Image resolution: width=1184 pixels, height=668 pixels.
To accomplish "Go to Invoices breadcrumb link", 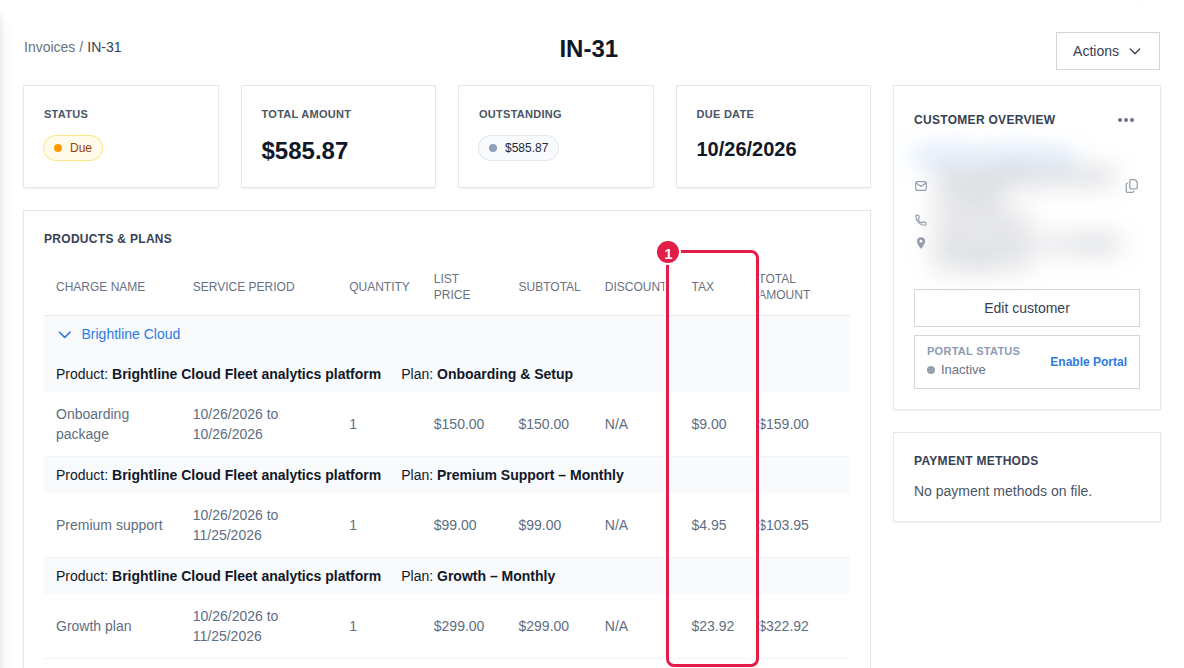I will 49,47.
